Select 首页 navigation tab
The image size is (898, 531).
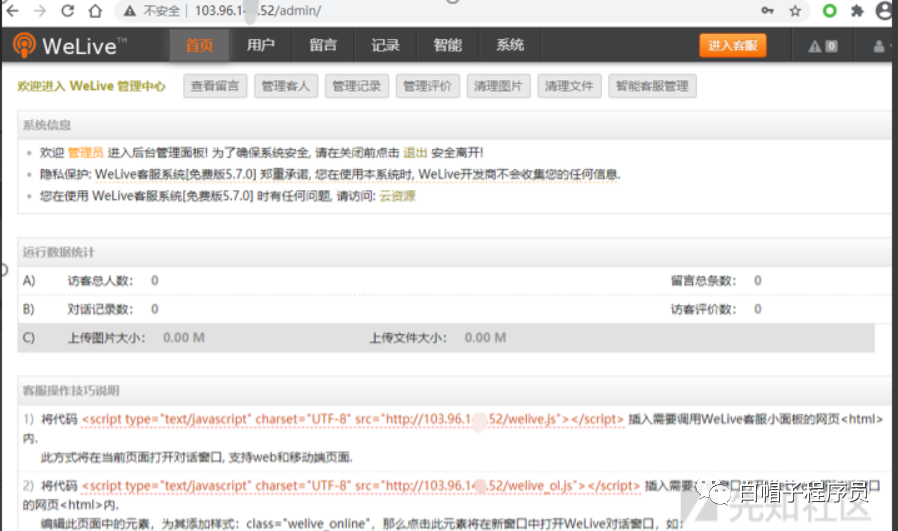(x=199, y=45)
